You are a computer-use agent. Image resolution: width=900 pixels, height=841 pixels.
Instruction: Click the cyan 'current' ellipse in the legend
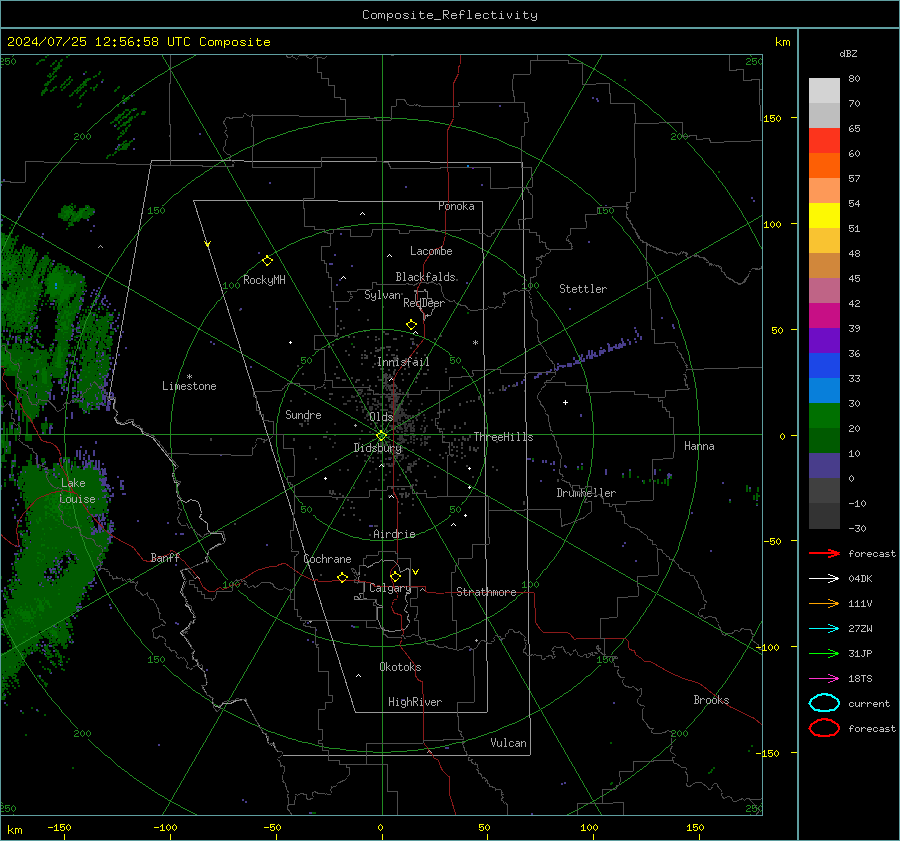pos(824,703)
